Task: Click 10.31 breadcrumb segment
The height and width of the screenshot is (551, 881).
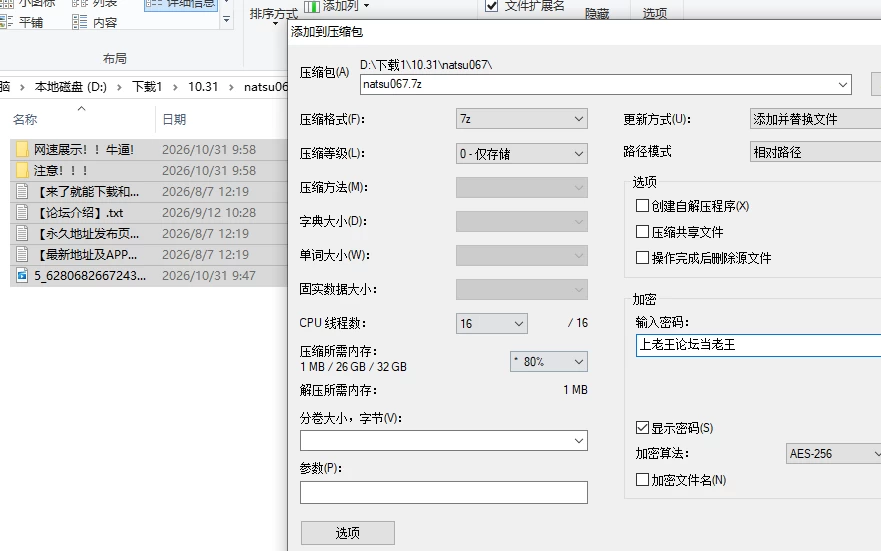Action: (203, 87)
